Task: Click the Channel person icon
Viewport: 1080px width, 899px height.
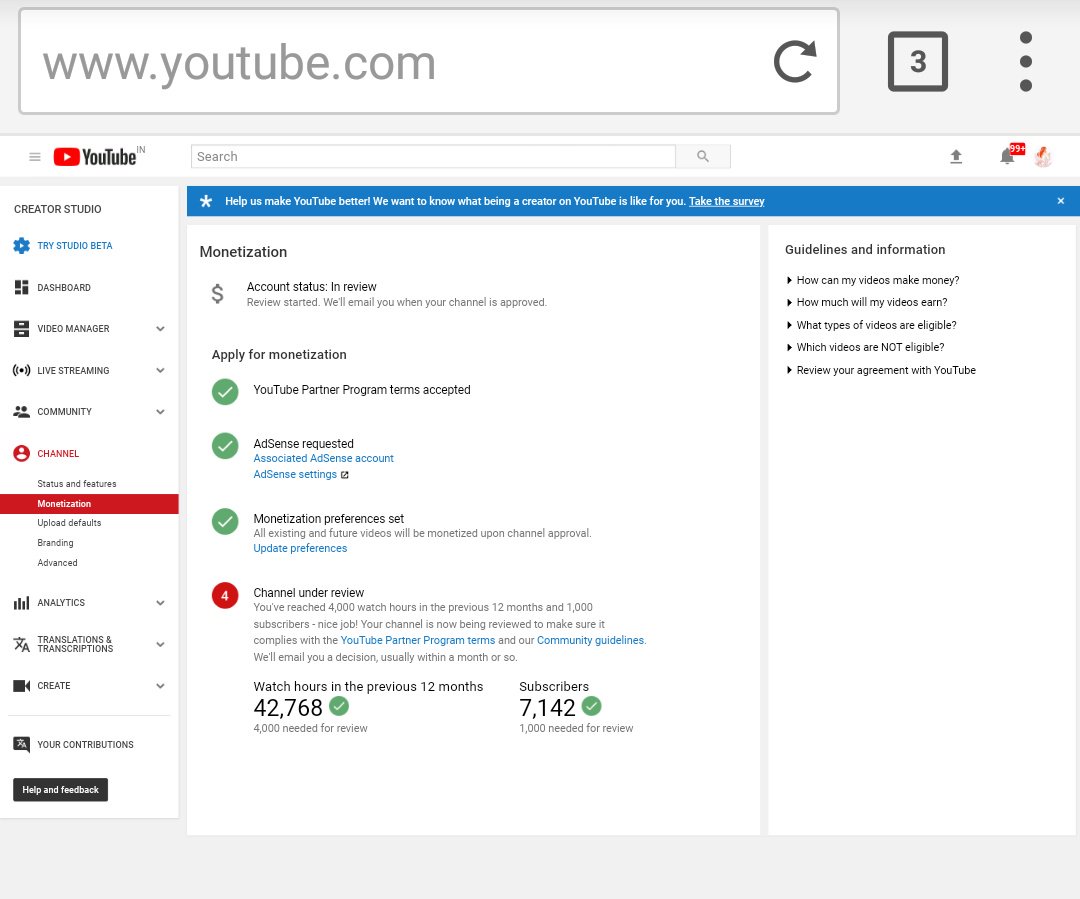Action: click(x=21, y=453)
